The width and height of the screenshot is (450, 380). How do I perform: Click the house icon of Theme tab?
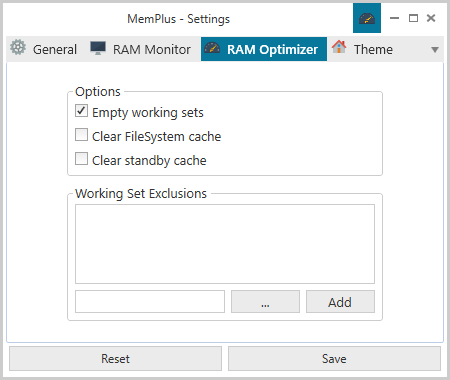click(339, 47)
